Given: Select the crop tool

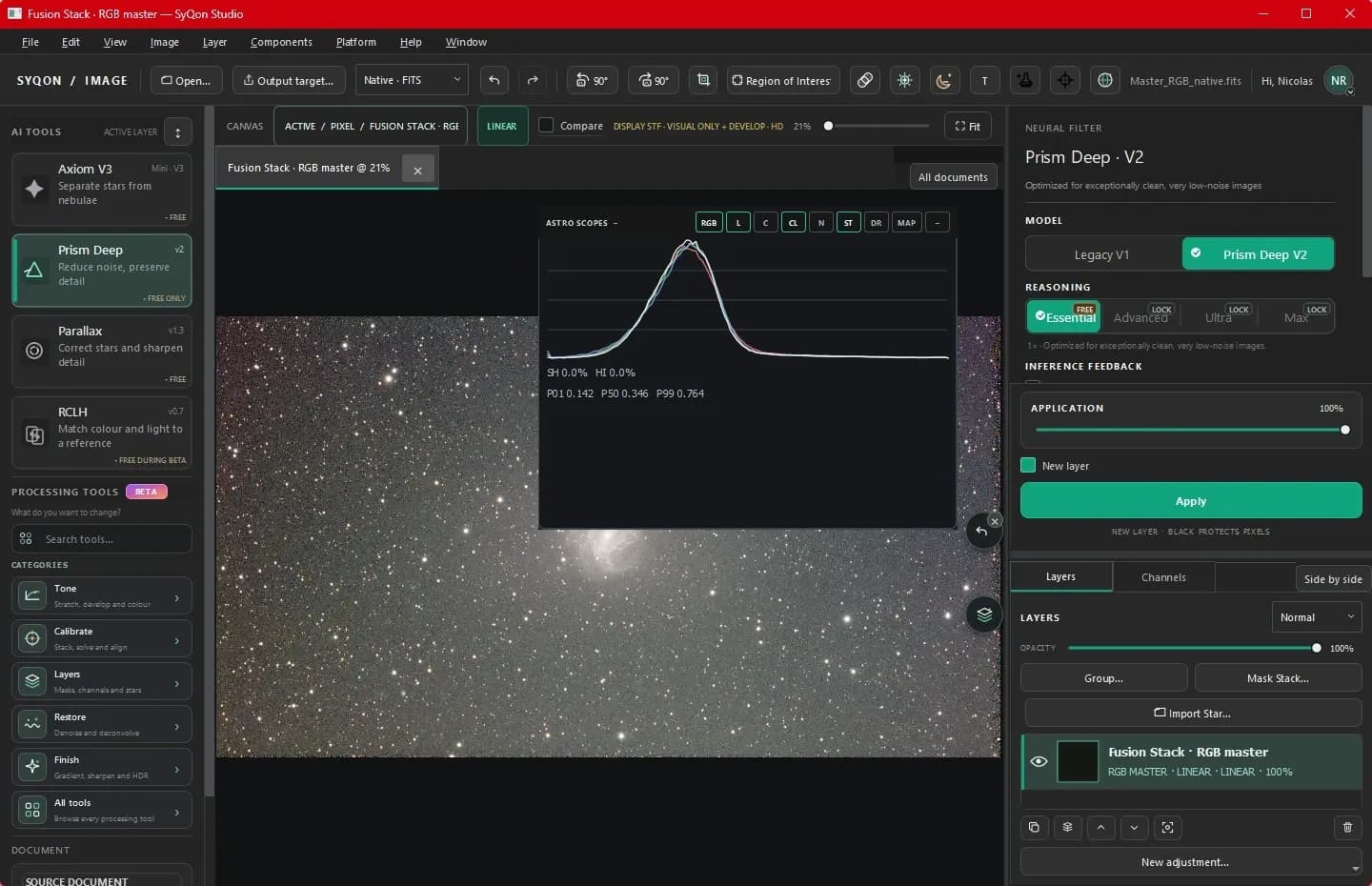Looking at the screenshot, I should point(703,80).
